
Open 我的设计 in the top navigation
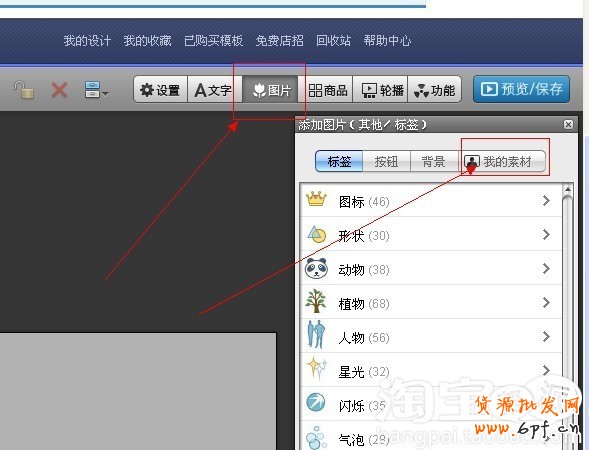tap(87, 41)
